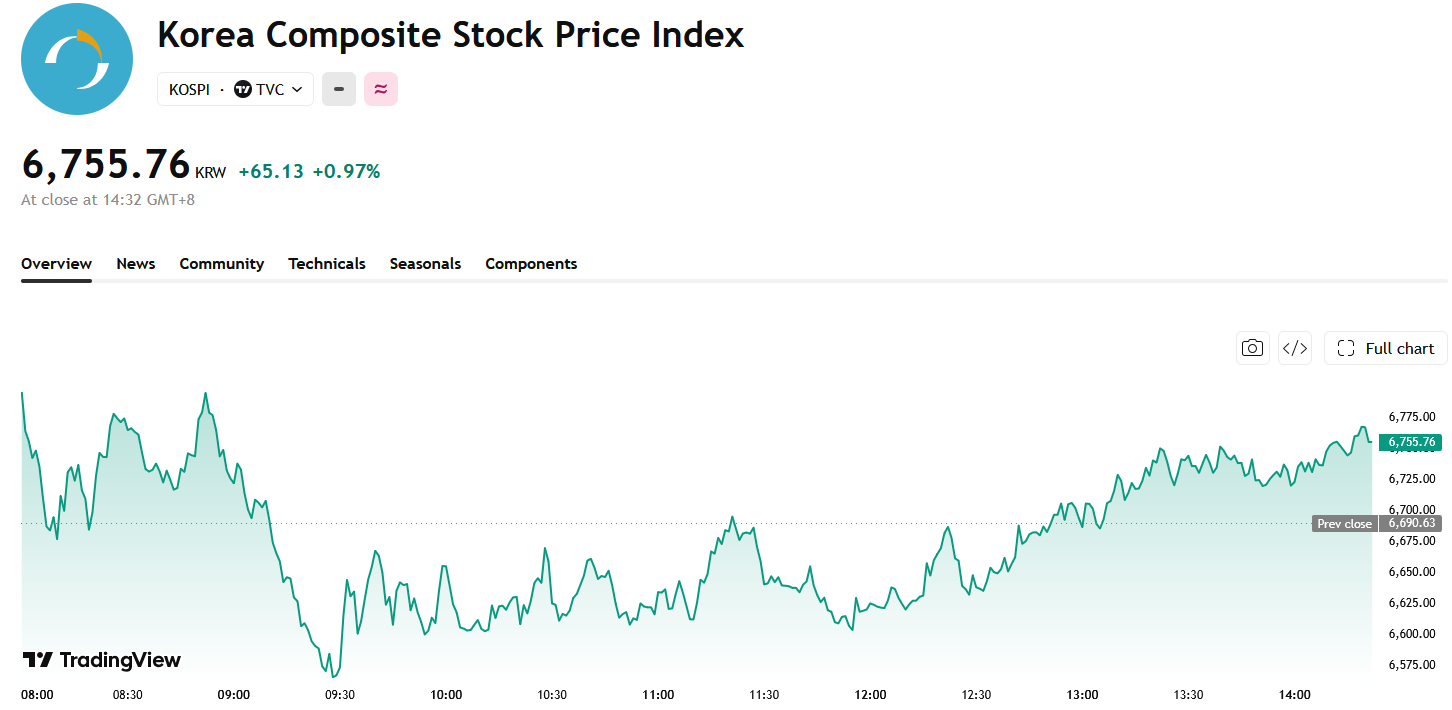Click the Prev close price label
Image resolution: width=1452 pixels, height=710 pixels.
[x=1344, y=524]
